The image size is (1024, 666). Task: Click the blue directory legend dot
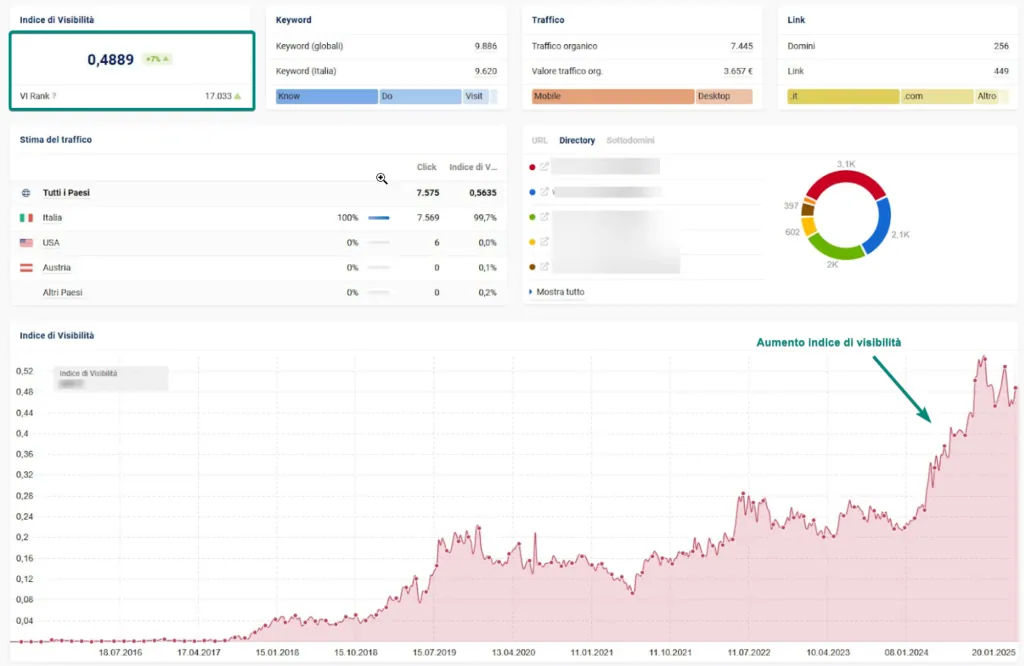pyautogui.click(x=532, y=192)
